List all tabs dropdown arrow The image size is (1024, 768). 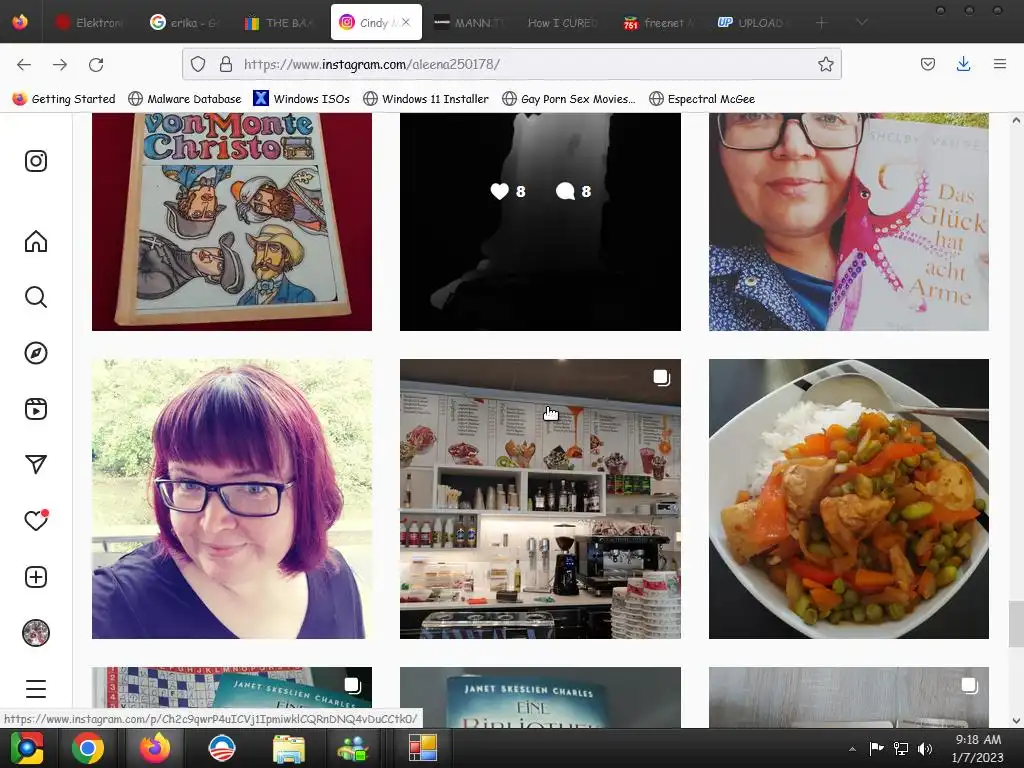[862, 23]
